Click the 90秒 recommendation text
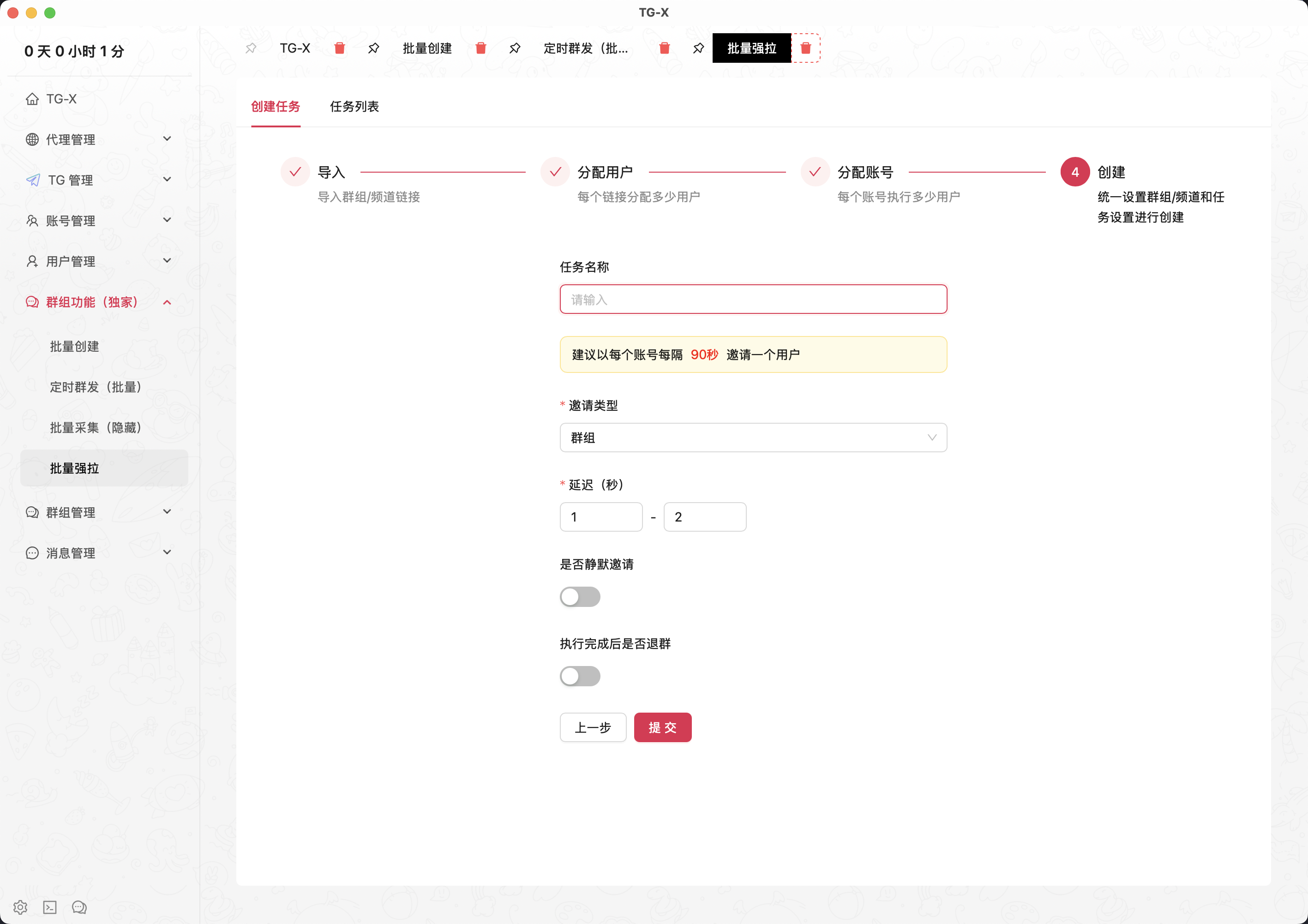Screen dimensions: 1308x924 tap(704, 354)
